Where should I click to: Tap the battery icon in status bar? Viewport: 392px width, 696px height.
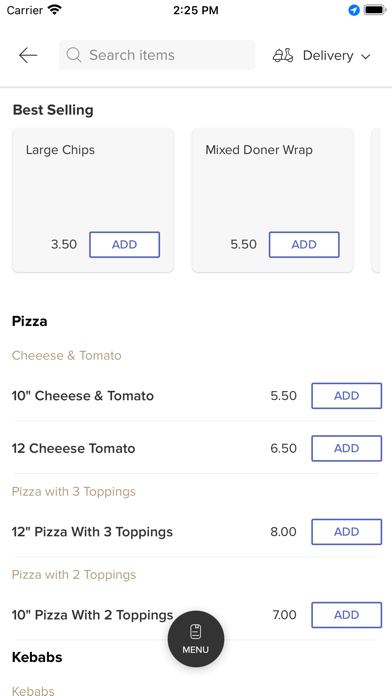tap(375, 10)
